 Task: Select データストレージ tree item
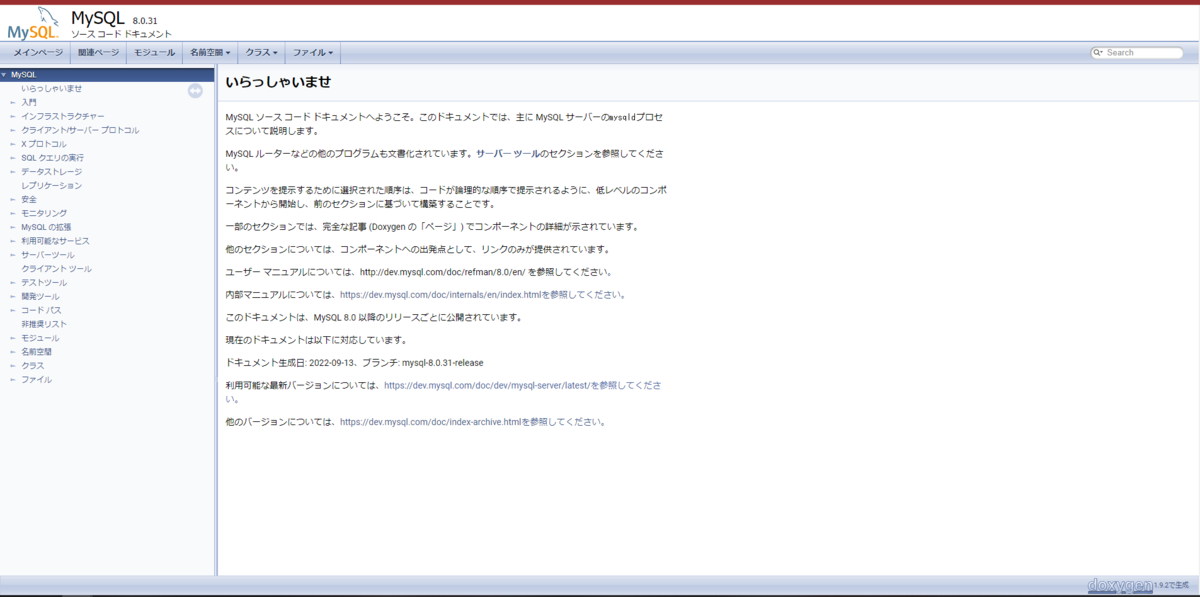52,172
